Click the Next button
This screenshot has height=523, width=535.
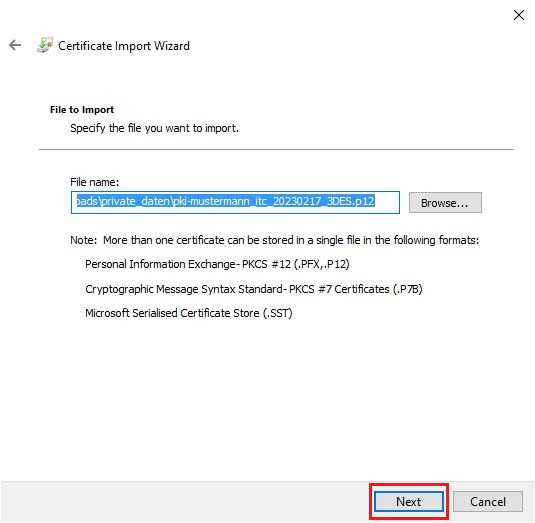click(409, 502)
